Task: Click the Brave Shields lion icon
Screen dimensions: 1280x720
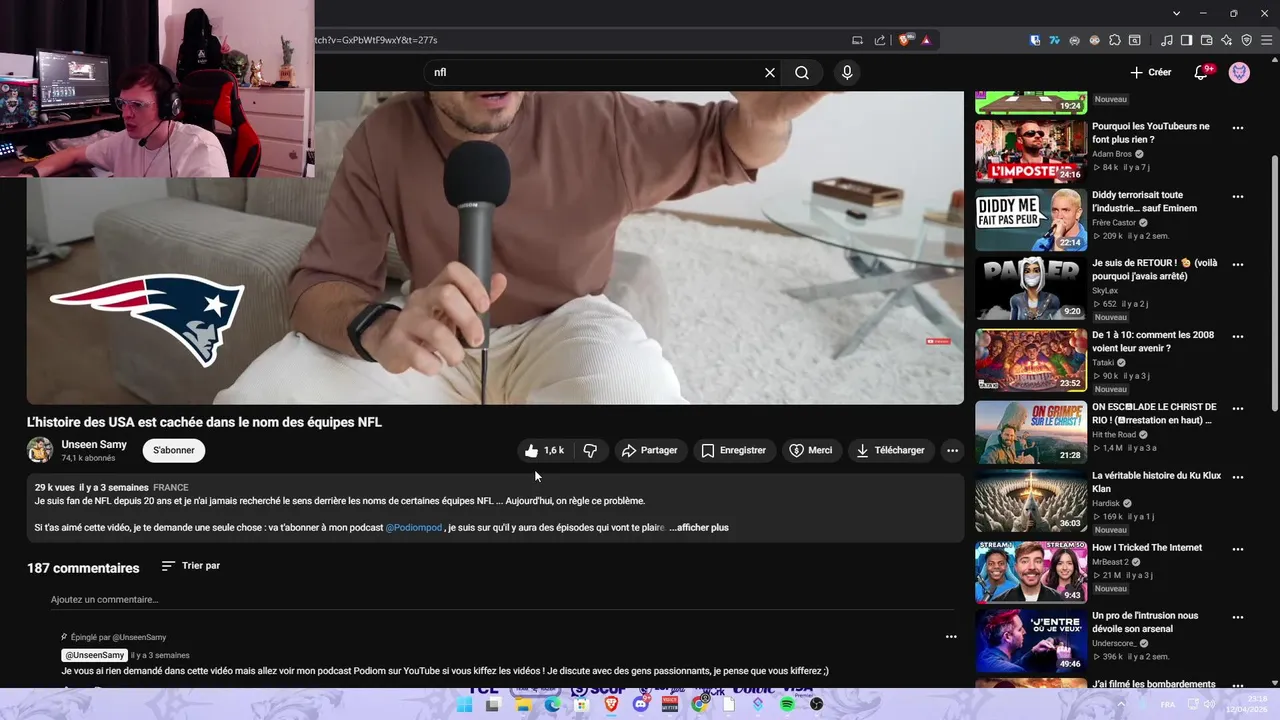Action: coord(904,40)
